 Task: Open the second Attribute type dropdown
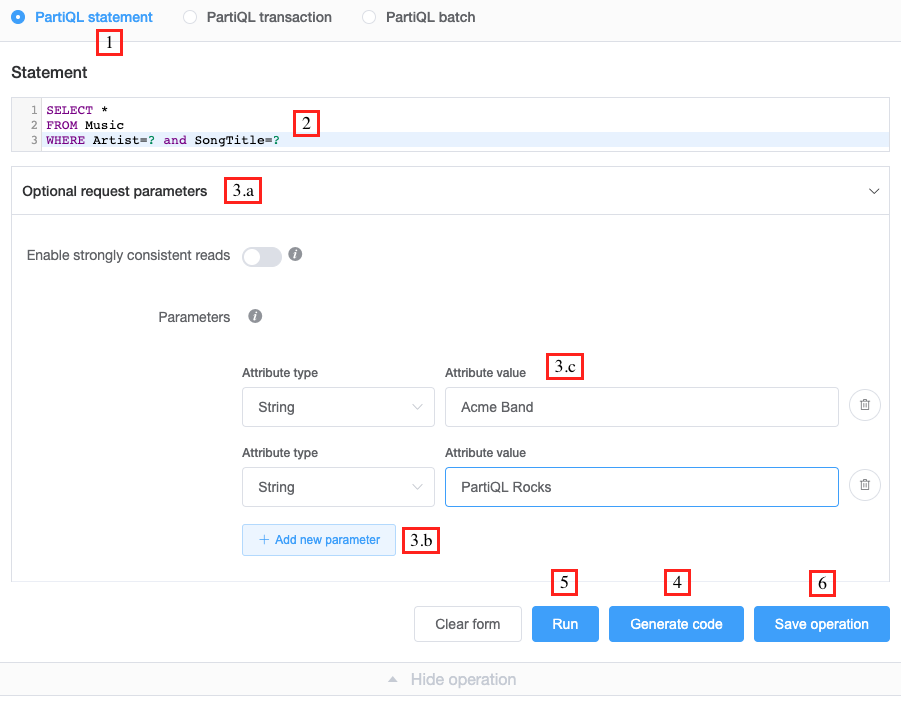point(337,487)
